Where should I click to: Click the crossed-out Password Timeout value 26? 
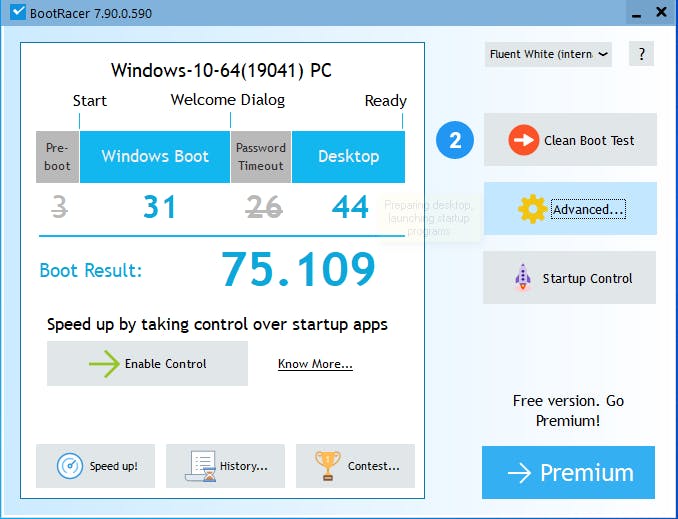[264, 207]
